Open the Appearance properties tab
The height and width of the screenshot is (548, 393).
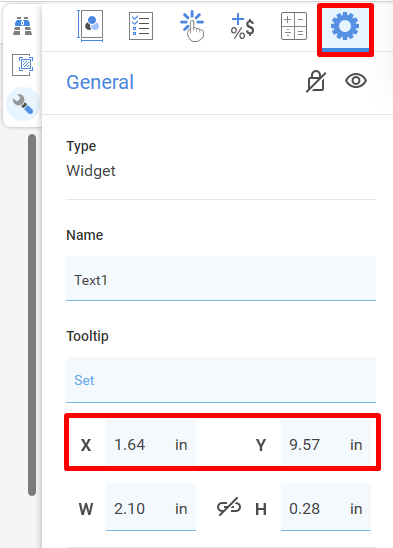coord(90,26)
